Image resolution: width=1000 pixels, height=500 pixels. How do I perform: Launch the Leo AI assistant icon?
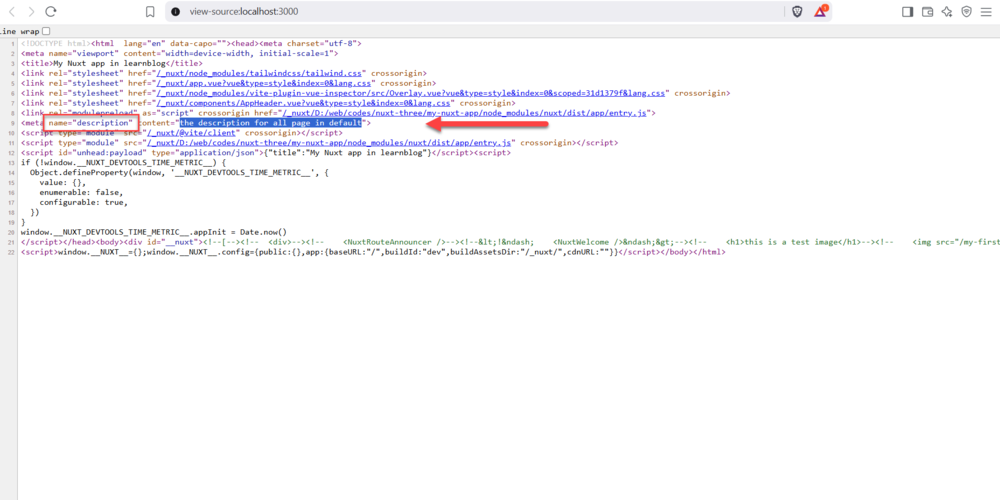tap(947, 11)
